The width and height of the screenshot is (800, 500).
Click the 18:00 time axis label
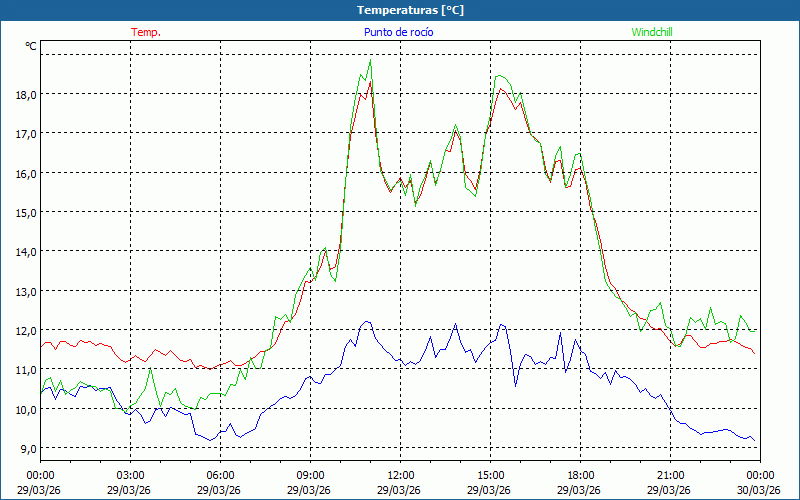[581, 475]
